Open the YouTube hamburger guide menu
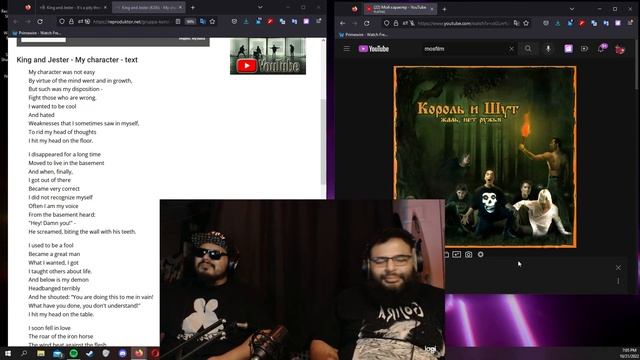Screen dimensions: 640x360 coord(347,49)
